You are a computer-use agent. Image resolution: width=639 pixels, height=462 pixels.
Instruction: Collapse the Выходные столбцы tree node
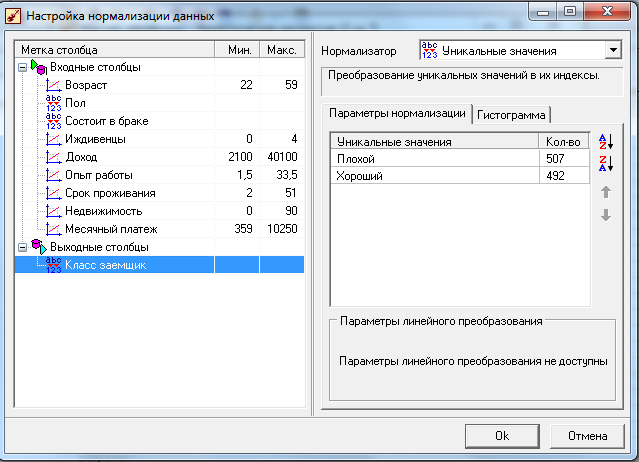point(23,247)
